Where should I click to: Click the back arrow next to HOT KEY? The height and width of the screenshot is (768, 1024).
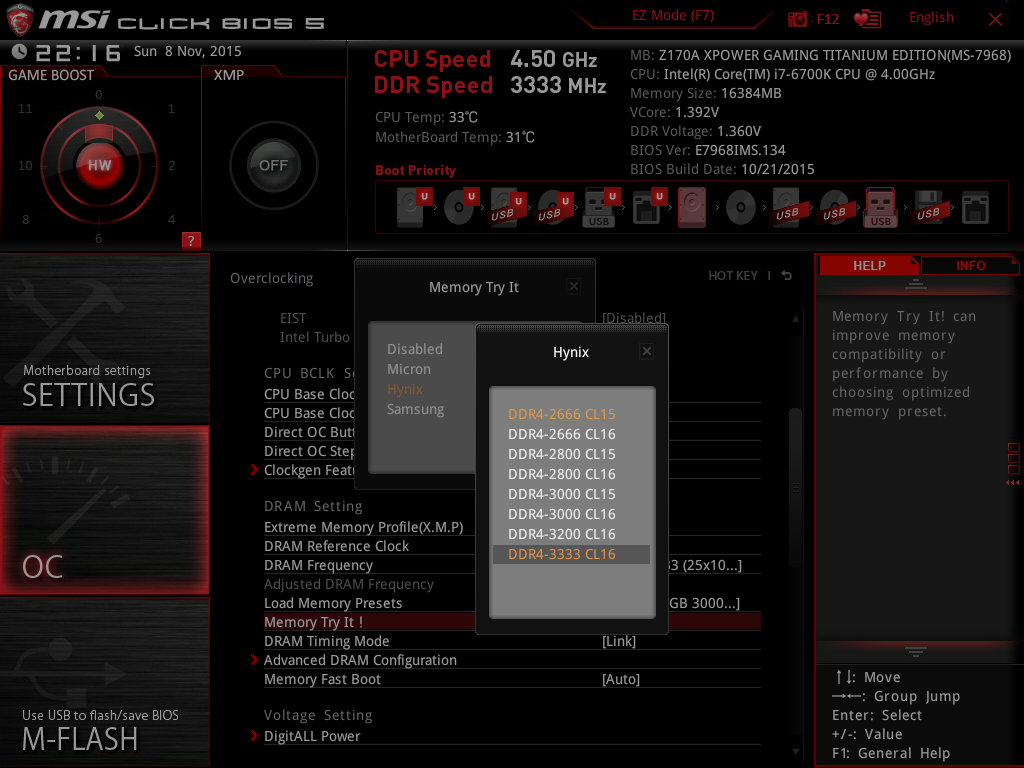pos(787,276)
